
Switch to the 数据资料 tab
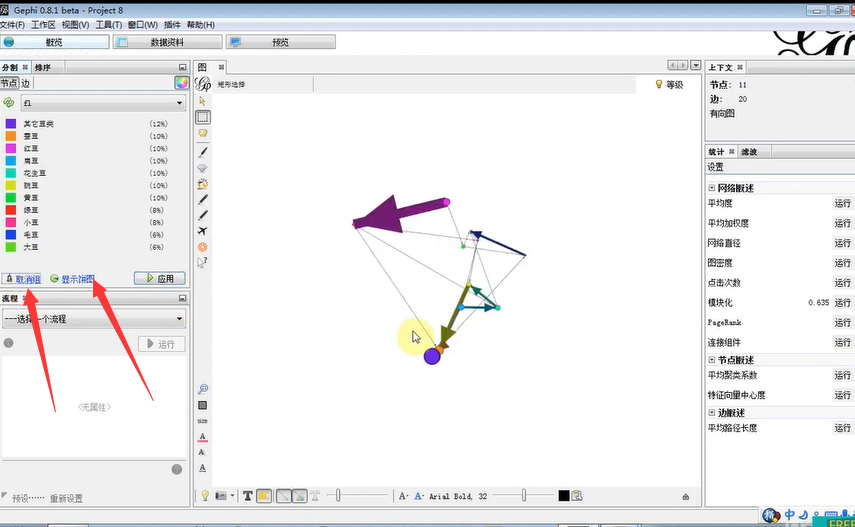[167, 42]
